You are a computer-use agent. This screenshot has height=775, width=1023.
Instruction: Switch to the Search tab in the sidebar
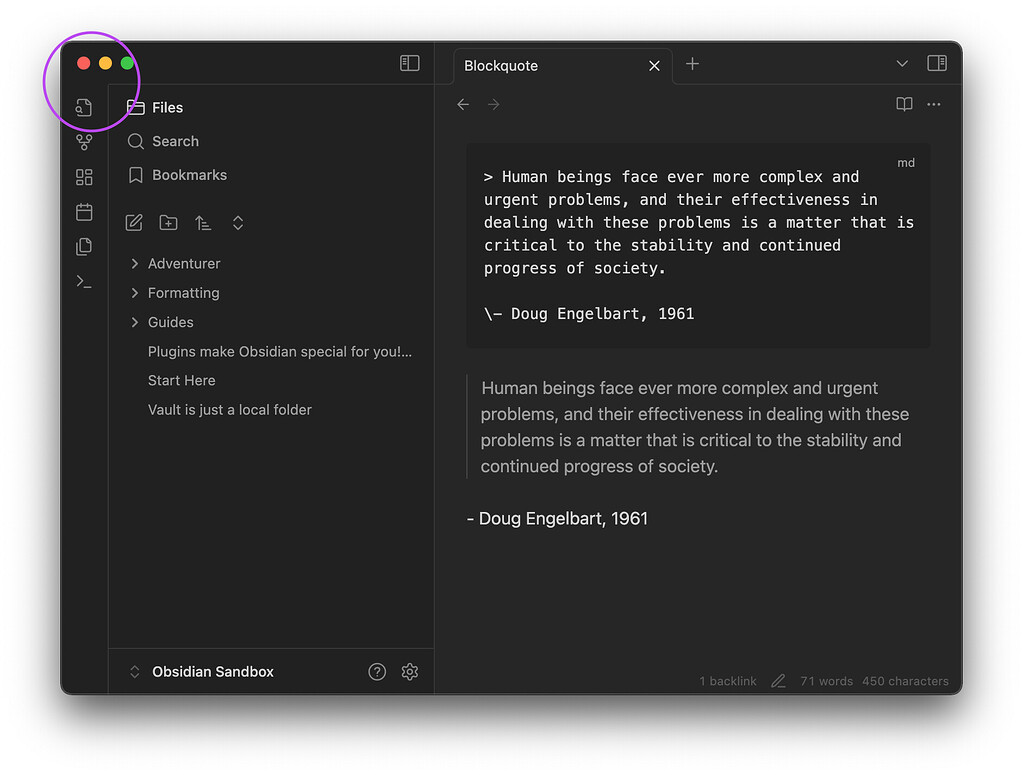coord(175,141)
